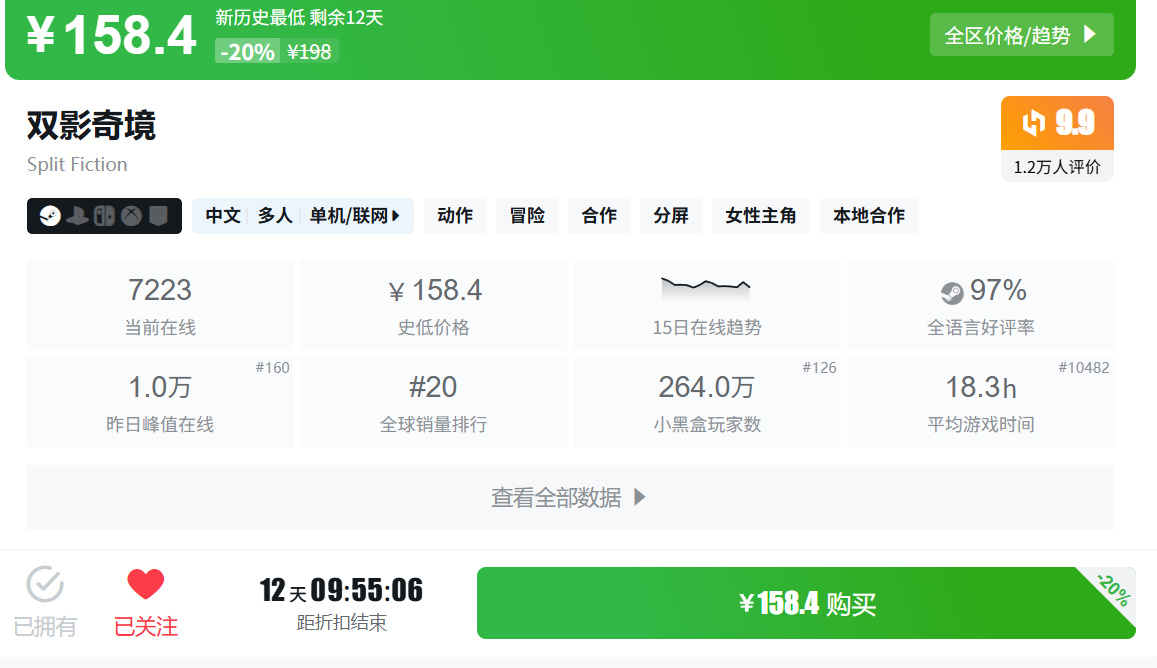This screenshot has width=1157, height=668.
Task: Click the large ¥158.4 header price
Action: point(112,35)
